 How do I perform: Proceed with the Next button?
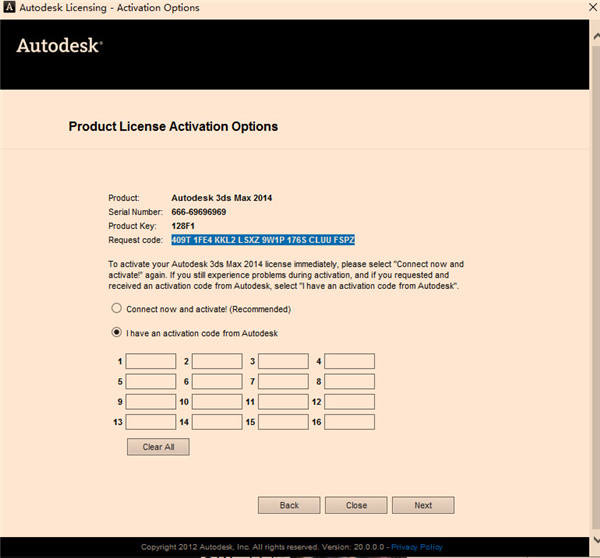[x=423, y=506]
